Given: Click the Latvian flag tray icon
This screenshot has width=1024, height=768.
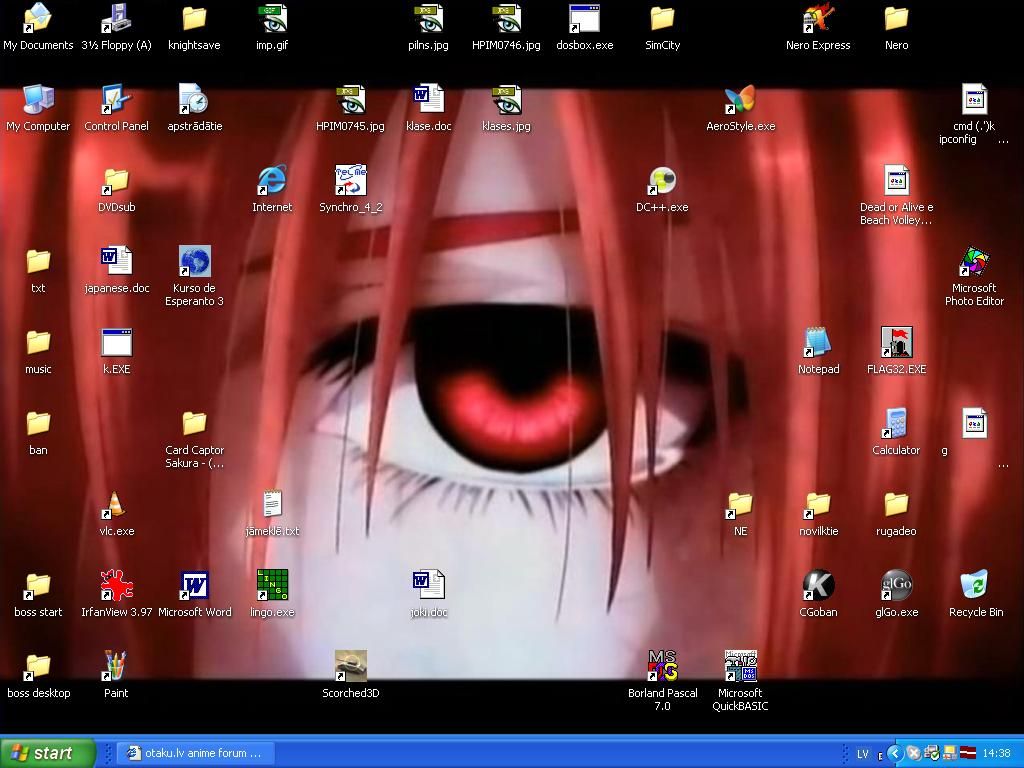Looking at the screenshot, I should 968,754.
